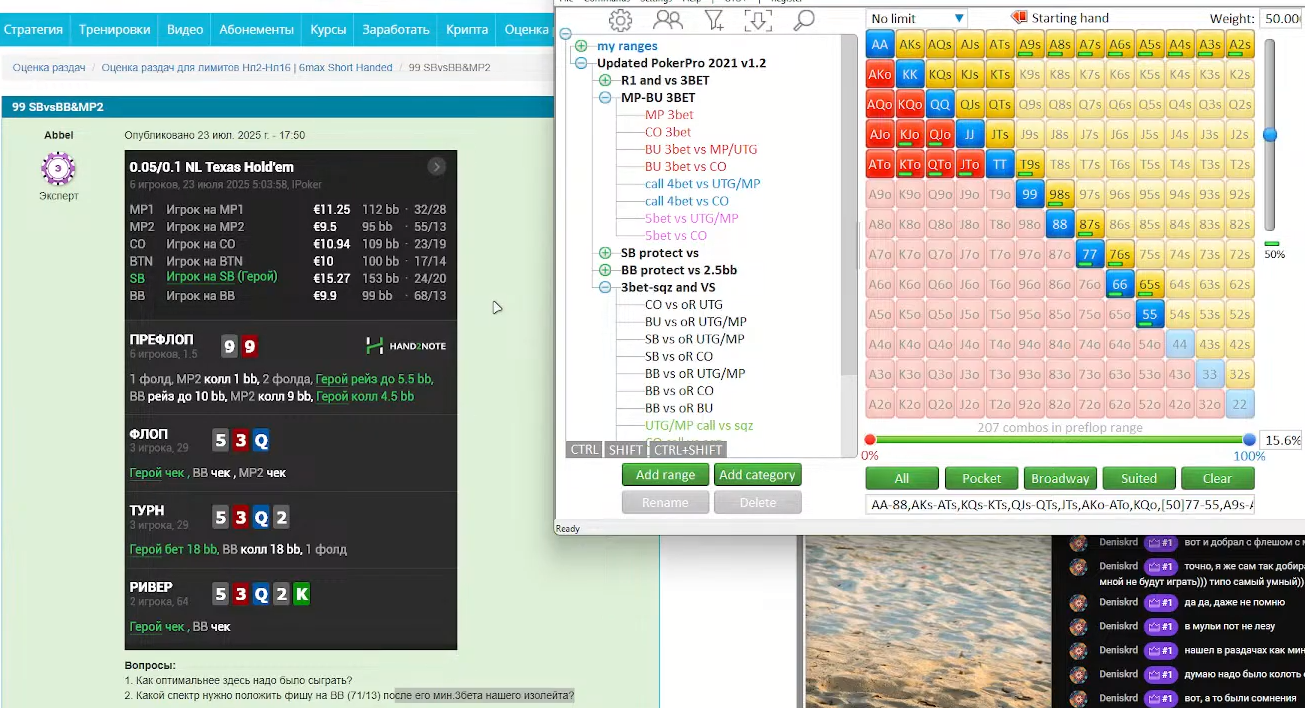The image size is (1305, 708).
Task: Click the Abbel expert avatar badge
Action: point(59,168)
